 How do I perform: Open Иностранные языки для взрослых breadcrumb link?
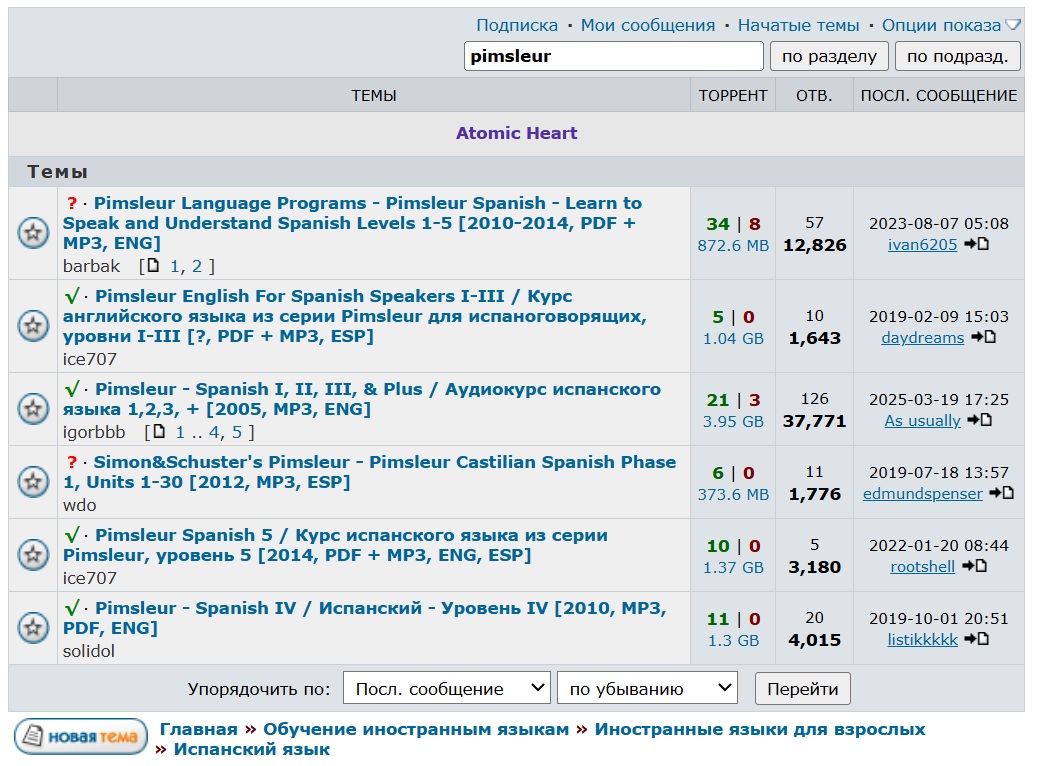760,729
